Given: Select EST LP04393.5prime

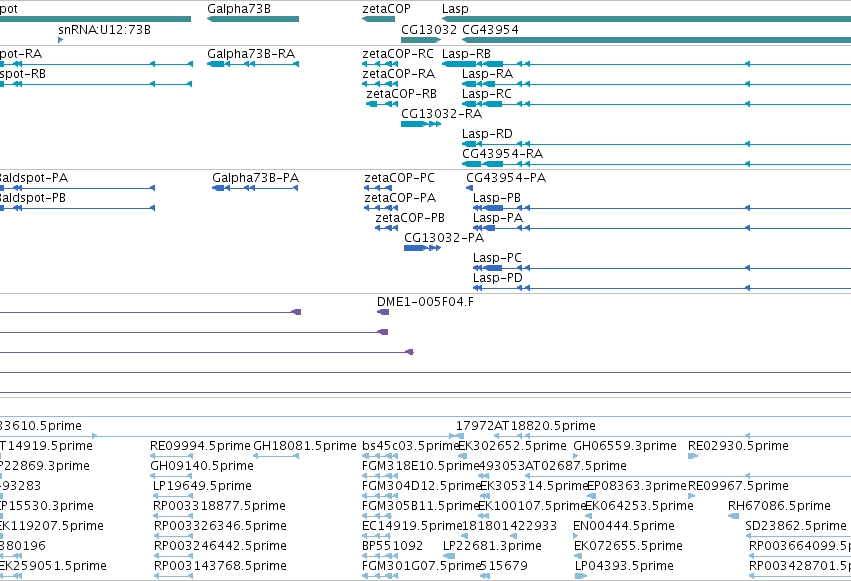Looking at the screenshot, I should pos(624,566).
